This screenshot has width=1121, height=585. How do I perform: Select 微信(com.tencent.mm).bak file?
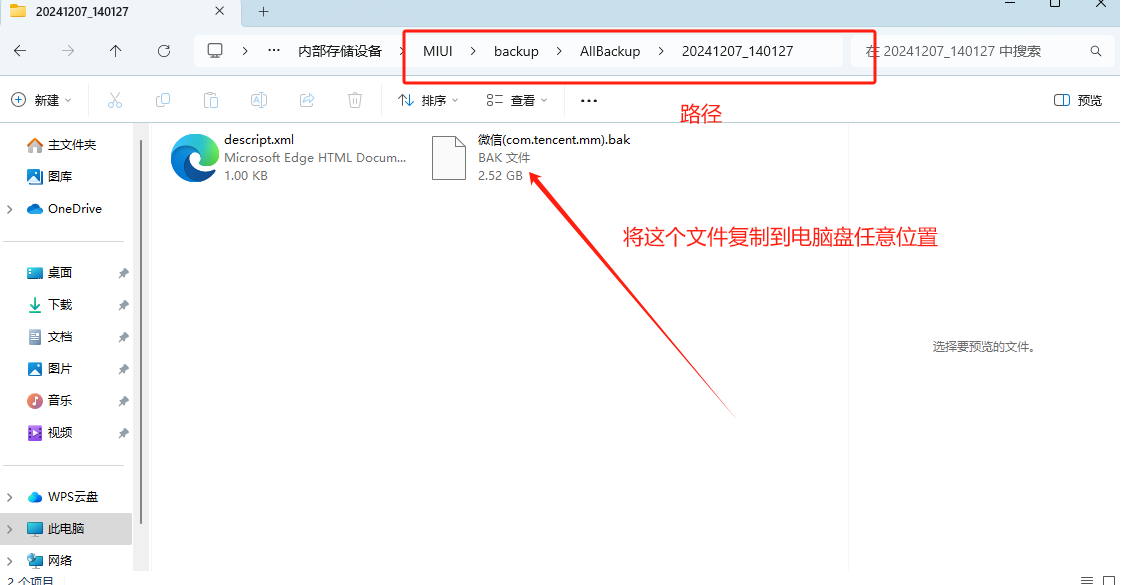pyautogui.click(x=532, y=157)
